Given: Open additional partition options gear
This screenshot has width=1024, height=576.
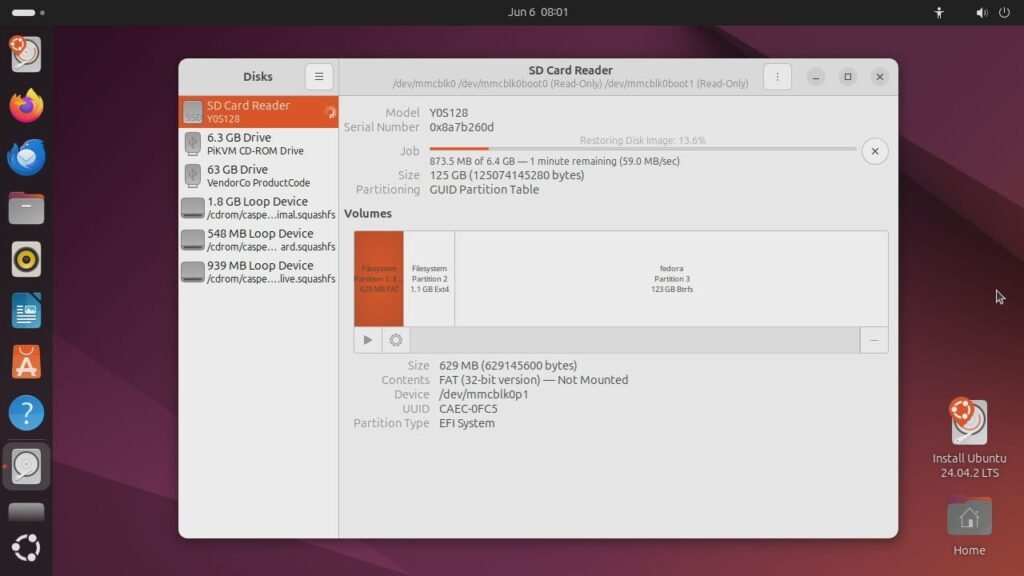Looking at the screenshot, I should point(396,340).
